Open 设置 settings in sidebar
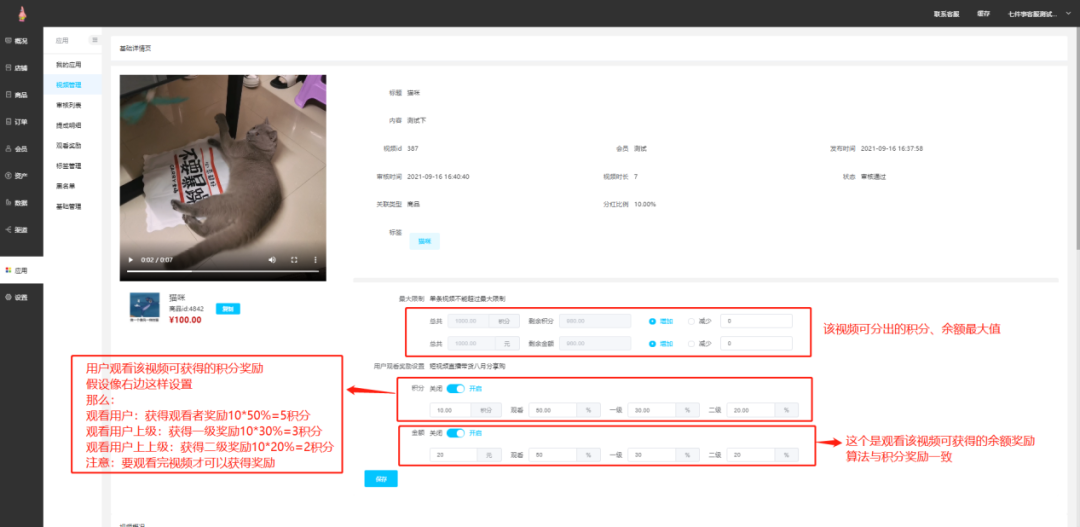Screen dimensions: 1080x527 [x=17, y=298]
